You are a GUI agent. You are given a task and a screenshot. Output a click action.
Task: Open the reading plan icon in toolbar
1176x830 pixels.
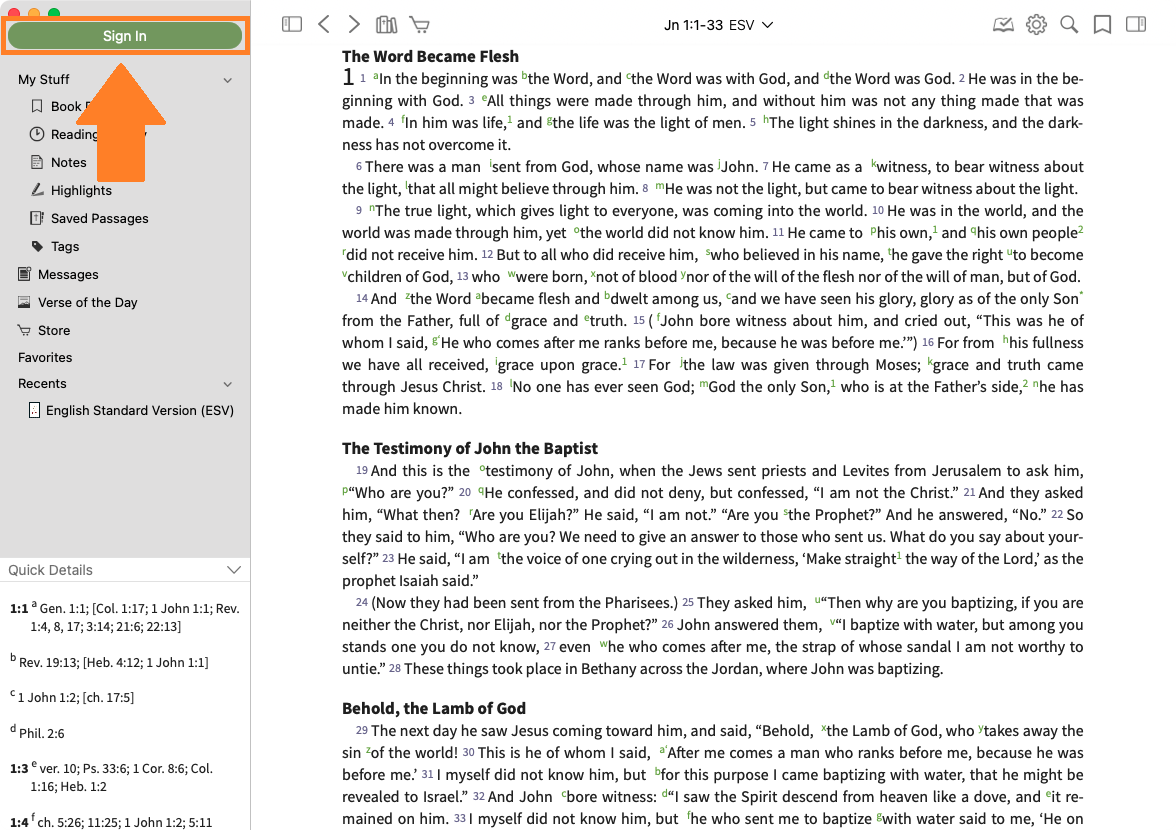(x=1003, y=24)
